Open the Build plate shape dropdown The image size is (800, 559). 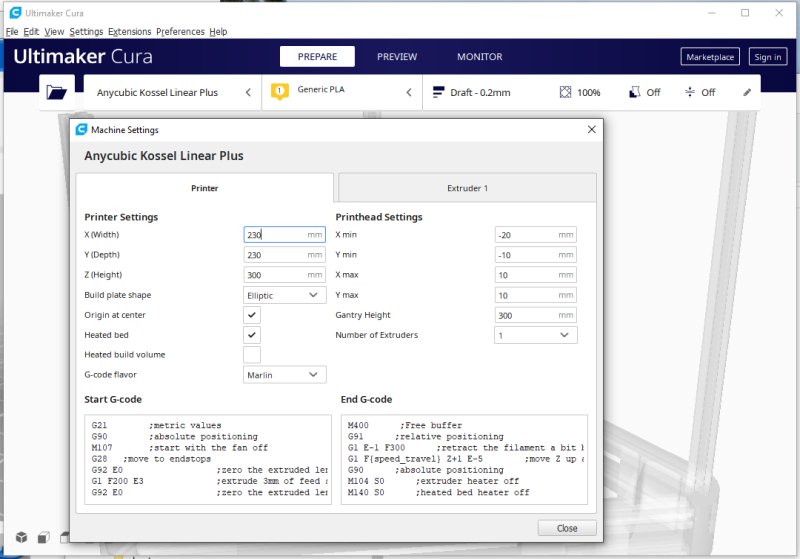[x=285, y=295]
